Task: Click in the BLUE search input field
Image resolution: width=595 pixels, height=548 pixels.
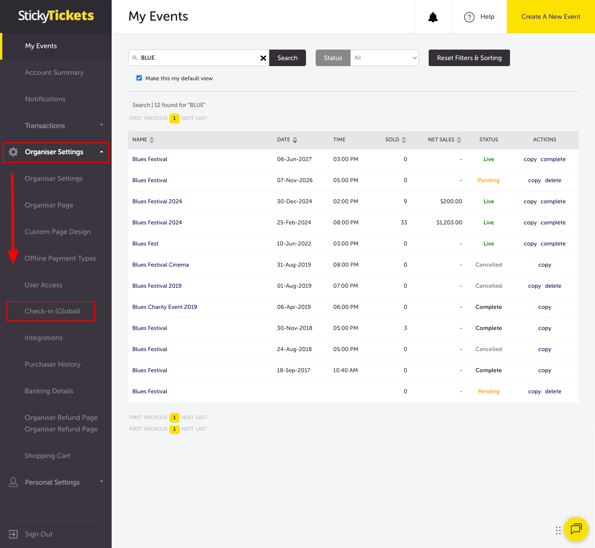Action: [x=198, y=58]
